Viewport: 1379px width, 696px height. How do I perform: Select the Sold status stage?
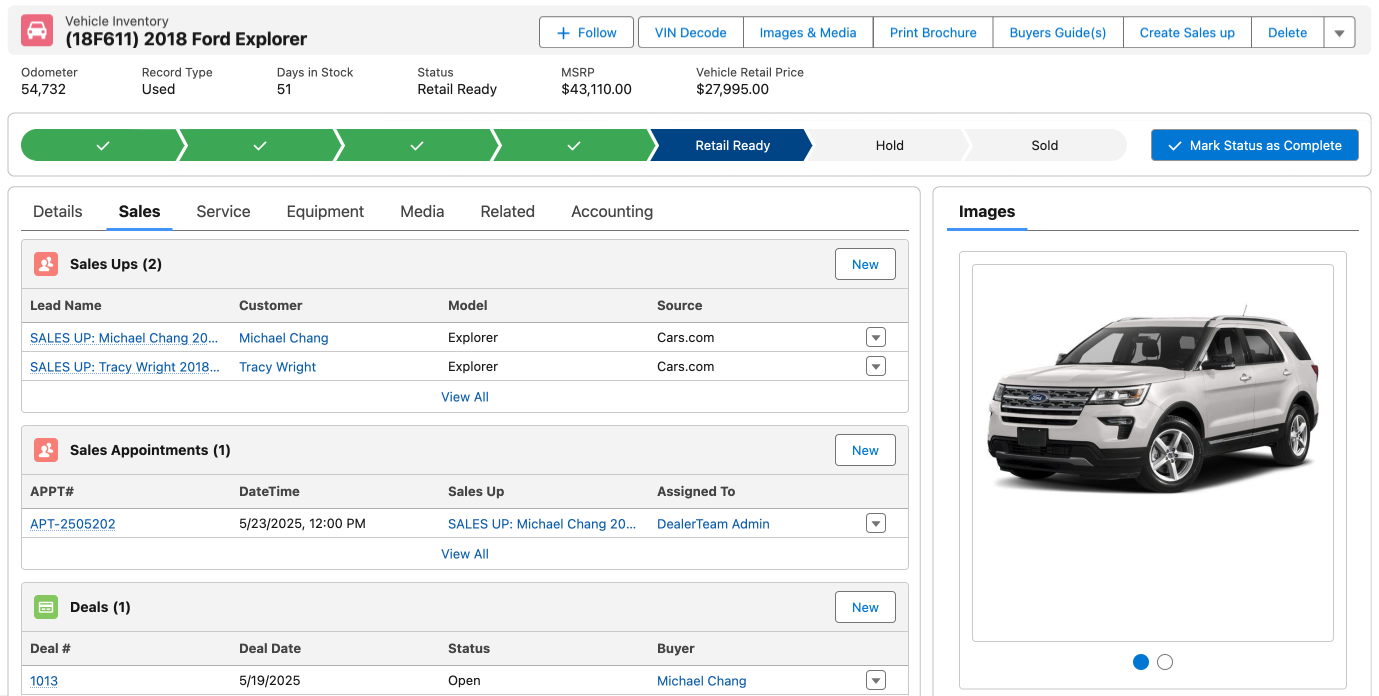(1045, 145)
